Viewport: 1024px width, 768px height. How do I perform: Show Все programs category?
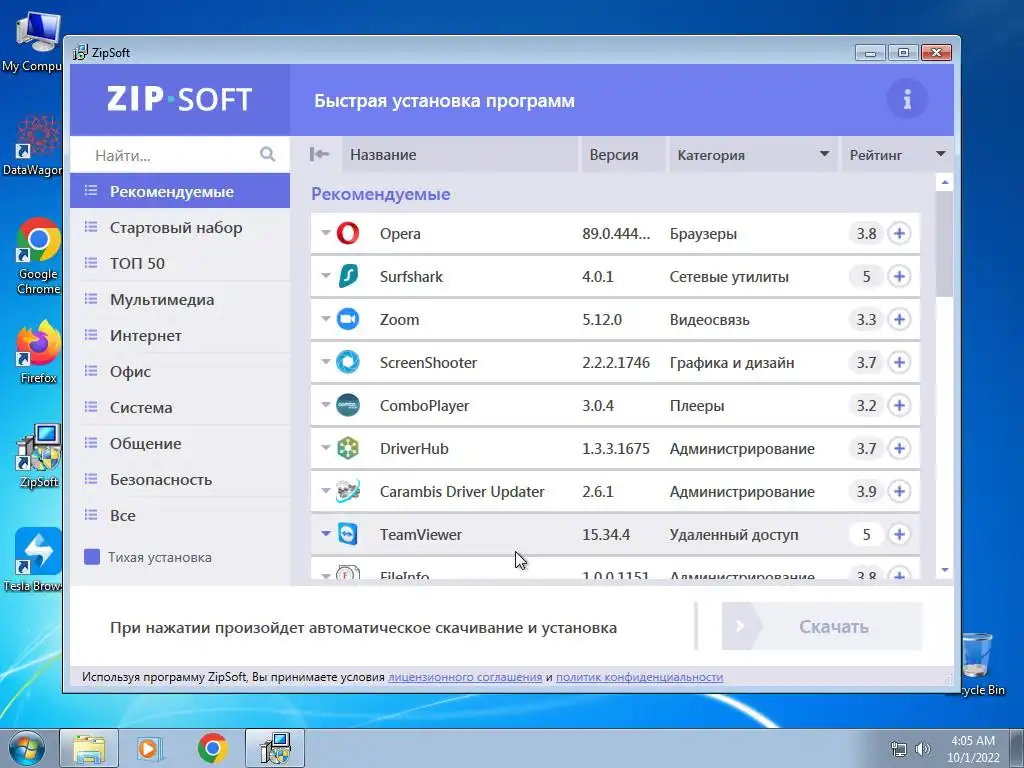tap(180, 515)
